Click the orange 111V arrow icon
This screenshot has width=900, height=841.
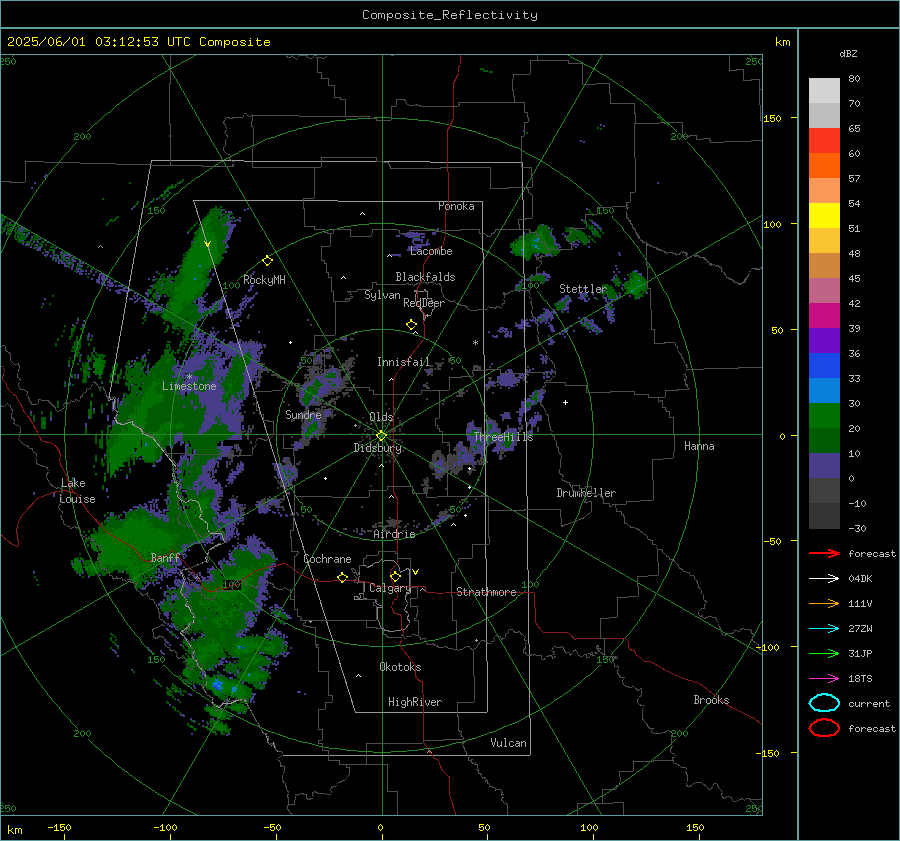coord(824,603)
